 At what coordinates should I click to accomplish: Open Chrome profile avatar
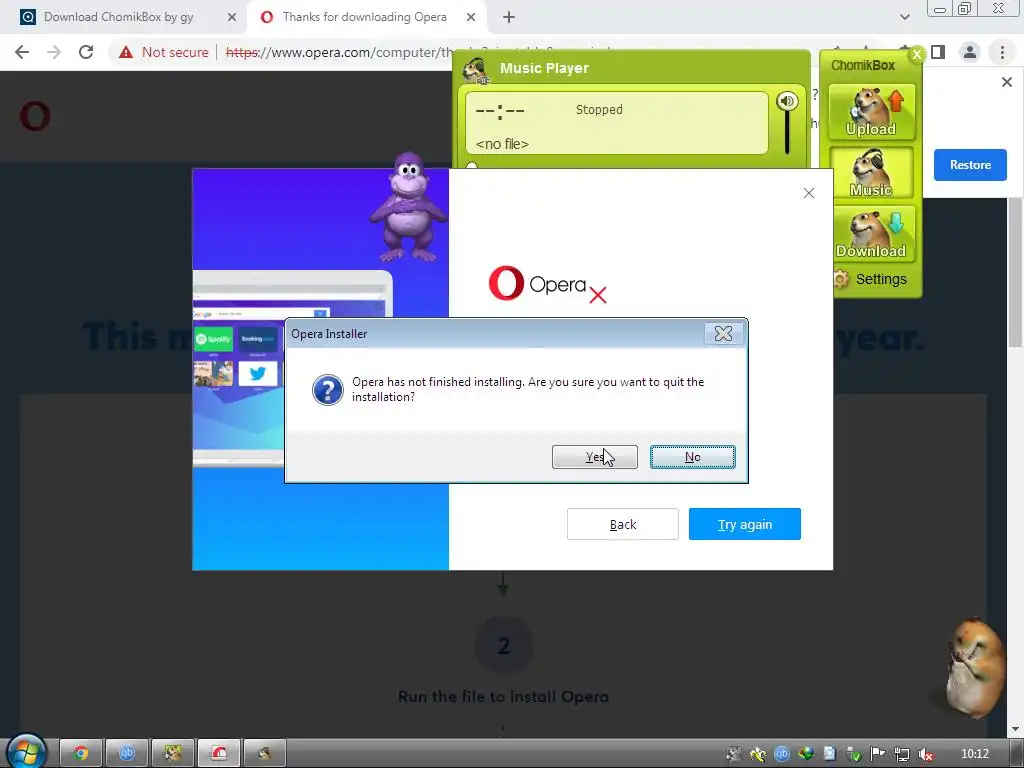[970, 52]
